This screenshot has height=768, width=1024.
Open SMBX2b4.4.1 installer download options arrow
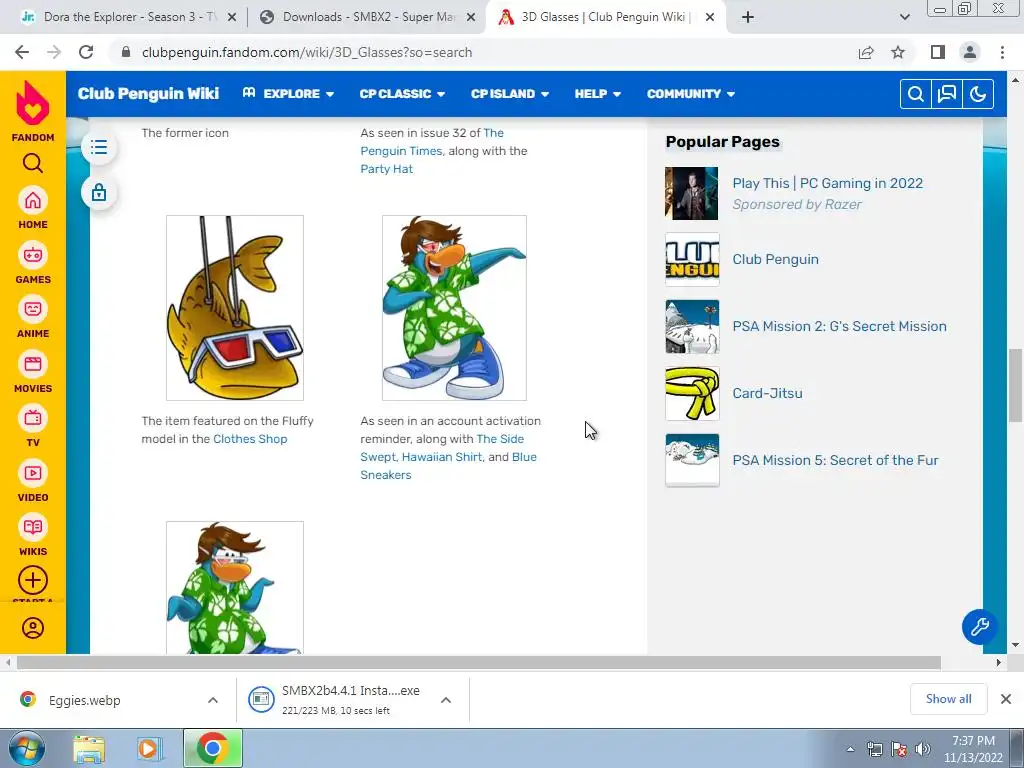coord(446,700)
